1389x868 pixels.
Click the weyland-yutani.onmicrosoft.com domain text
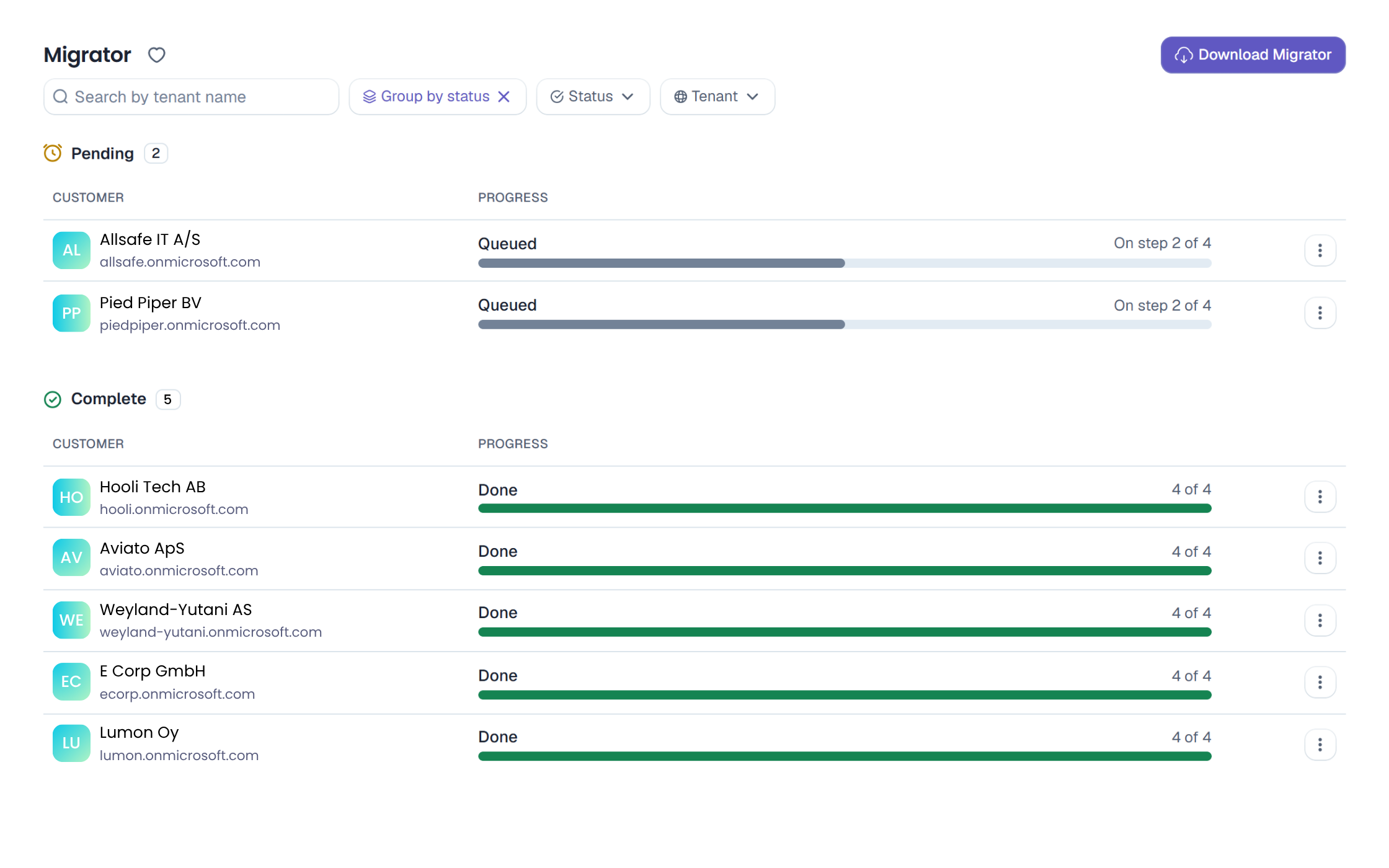click(211, 632)
